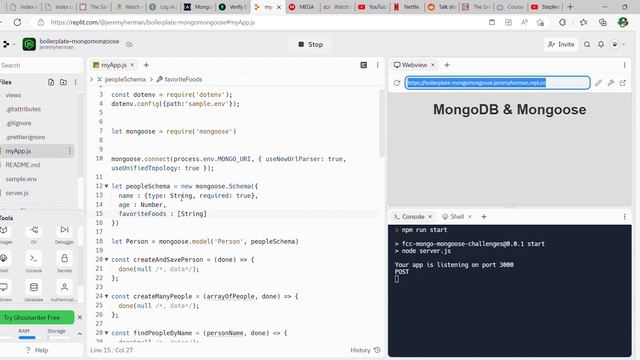Open webview devtools wrench icon
Screen dimensions: 640x360
pyautogui.click(x=611, y=83)
